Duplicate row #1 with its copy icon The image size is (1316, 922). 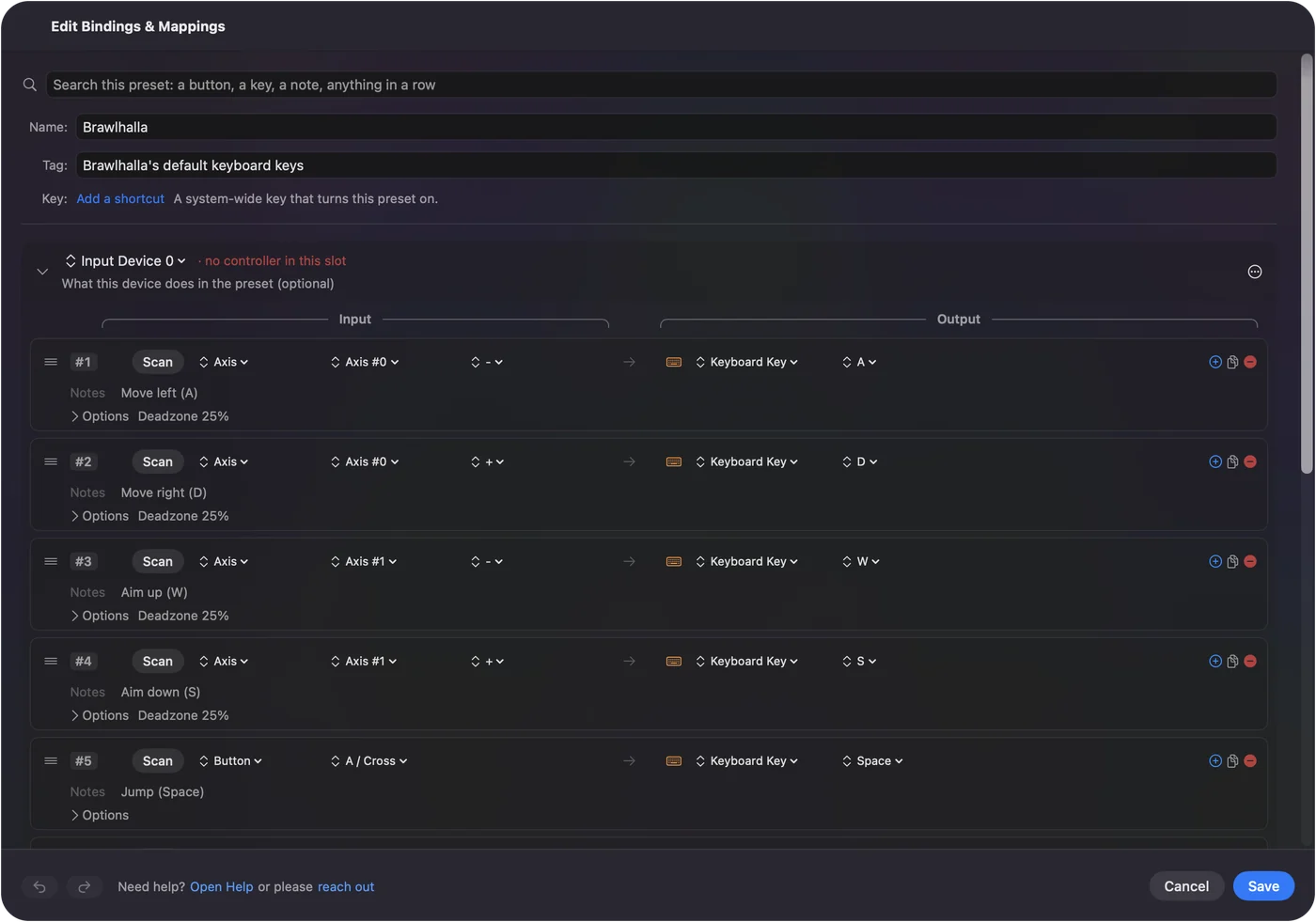pyautogui.click(x=1232, y=362)
